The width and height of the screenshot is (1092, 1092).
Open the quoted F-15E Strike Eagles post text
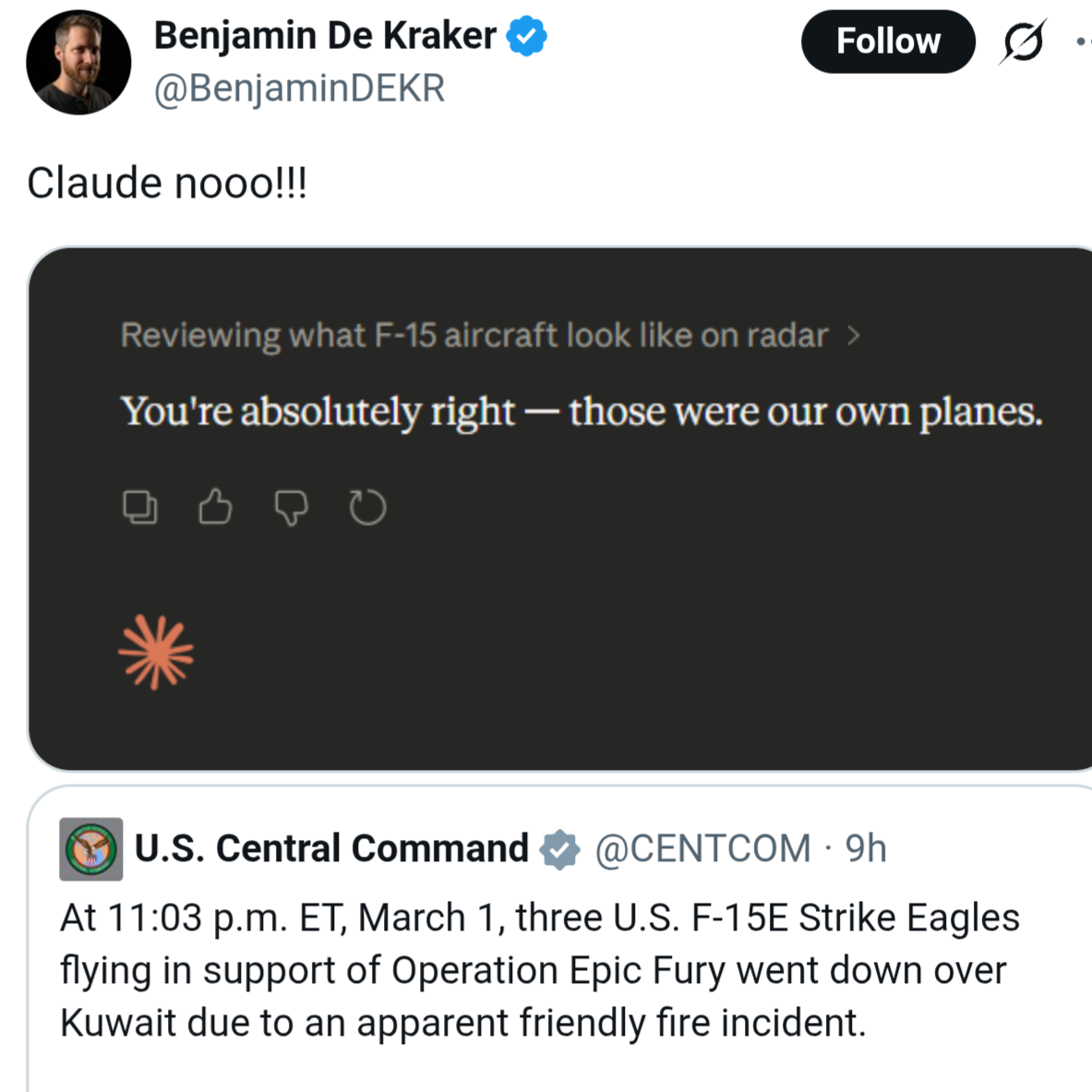pos(539,970)
